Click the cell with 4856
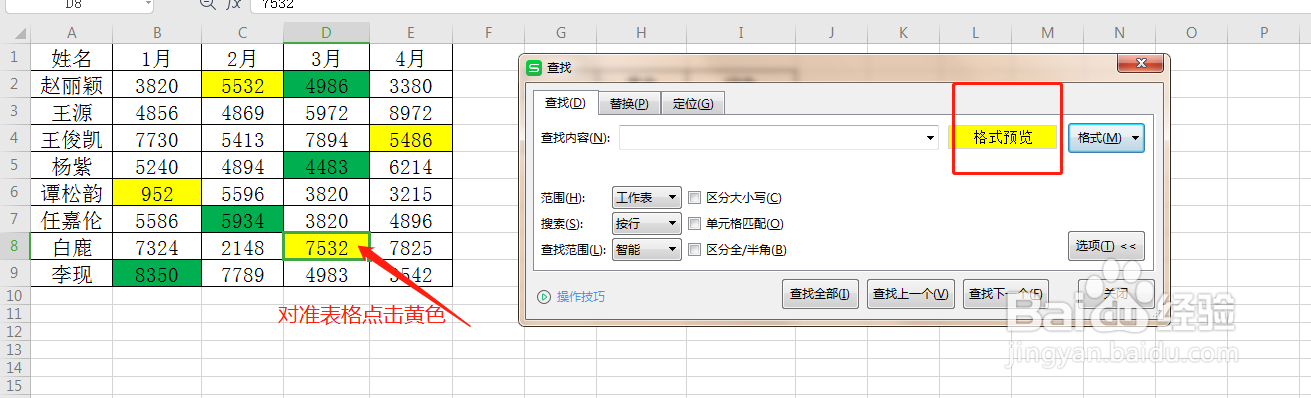This screenshot has height=398, width=1311. click(156, 112)
